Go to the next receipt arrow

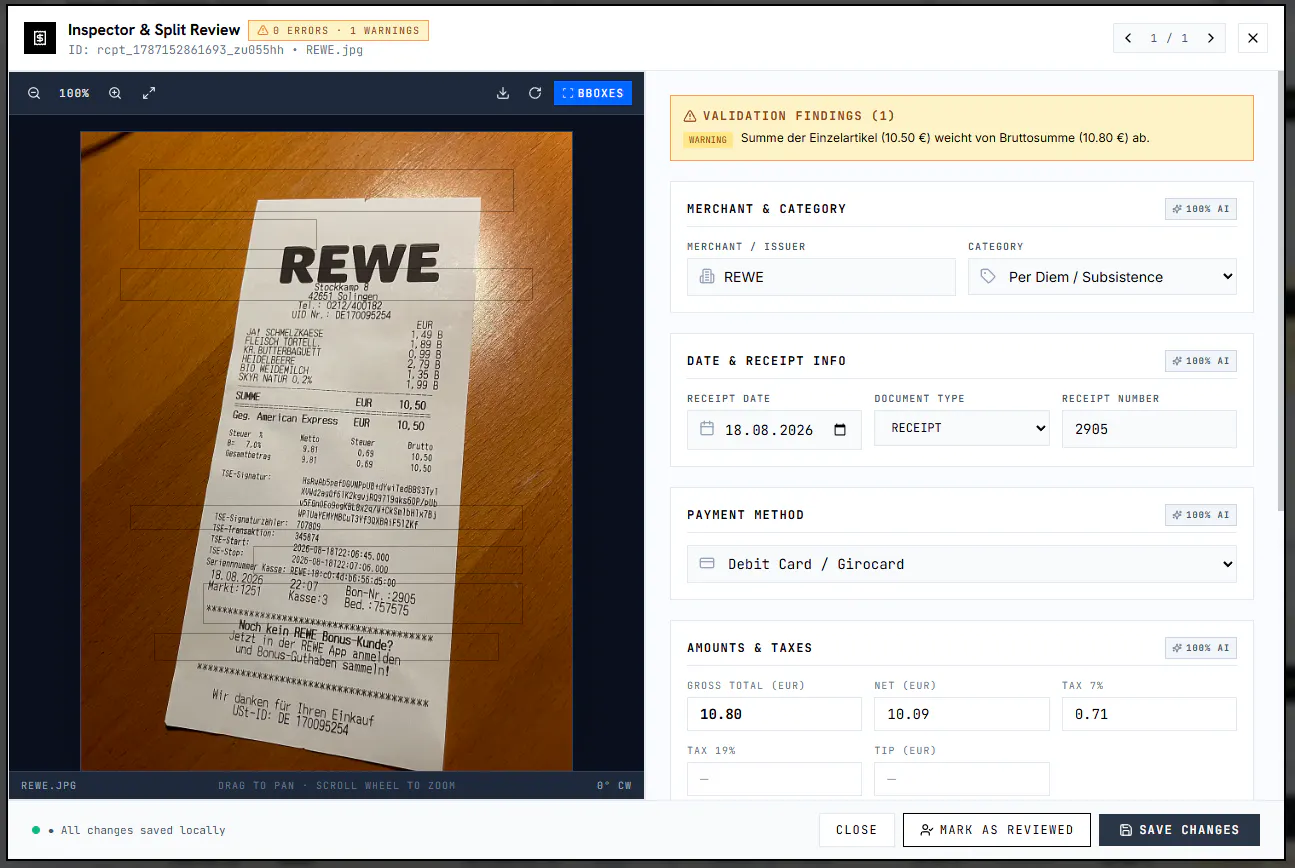tap(1210, 38)
